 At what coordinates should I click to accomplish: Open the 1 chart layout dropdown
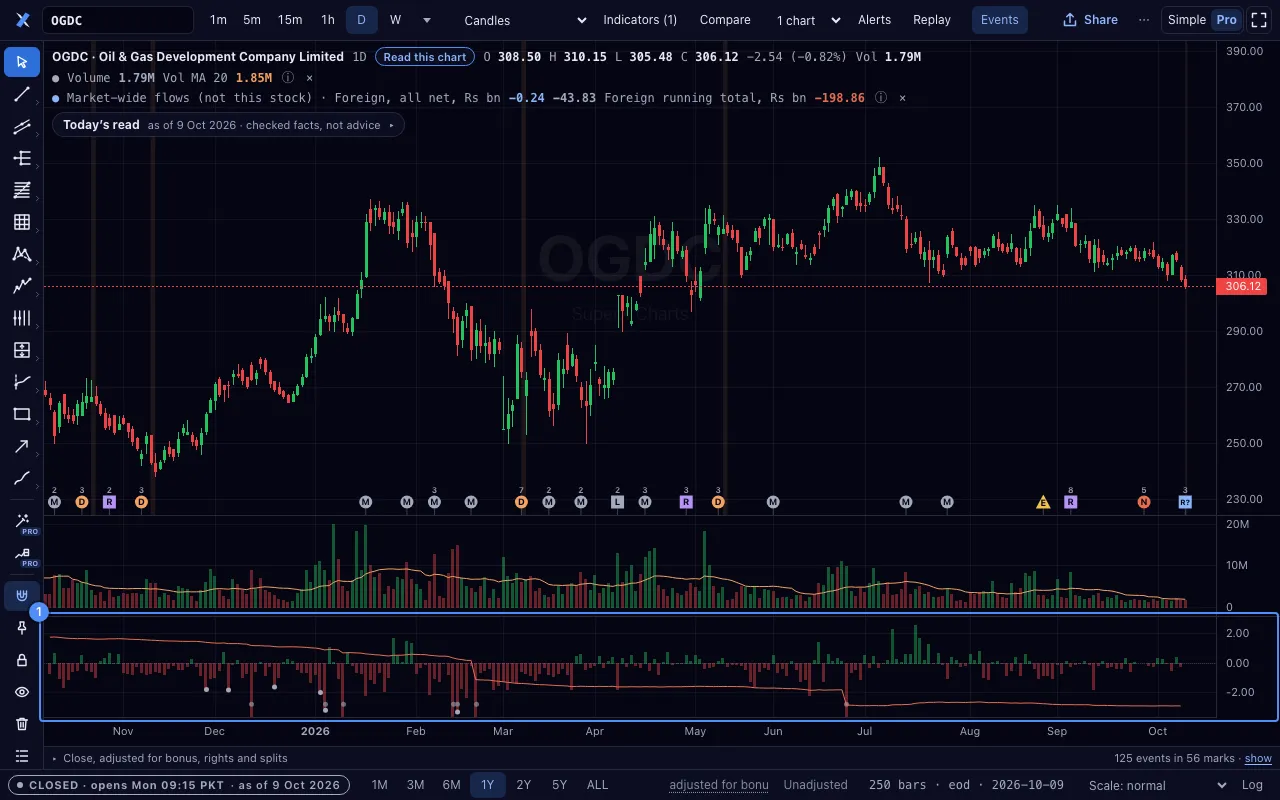pyautogui.click(x=808, y=20)
